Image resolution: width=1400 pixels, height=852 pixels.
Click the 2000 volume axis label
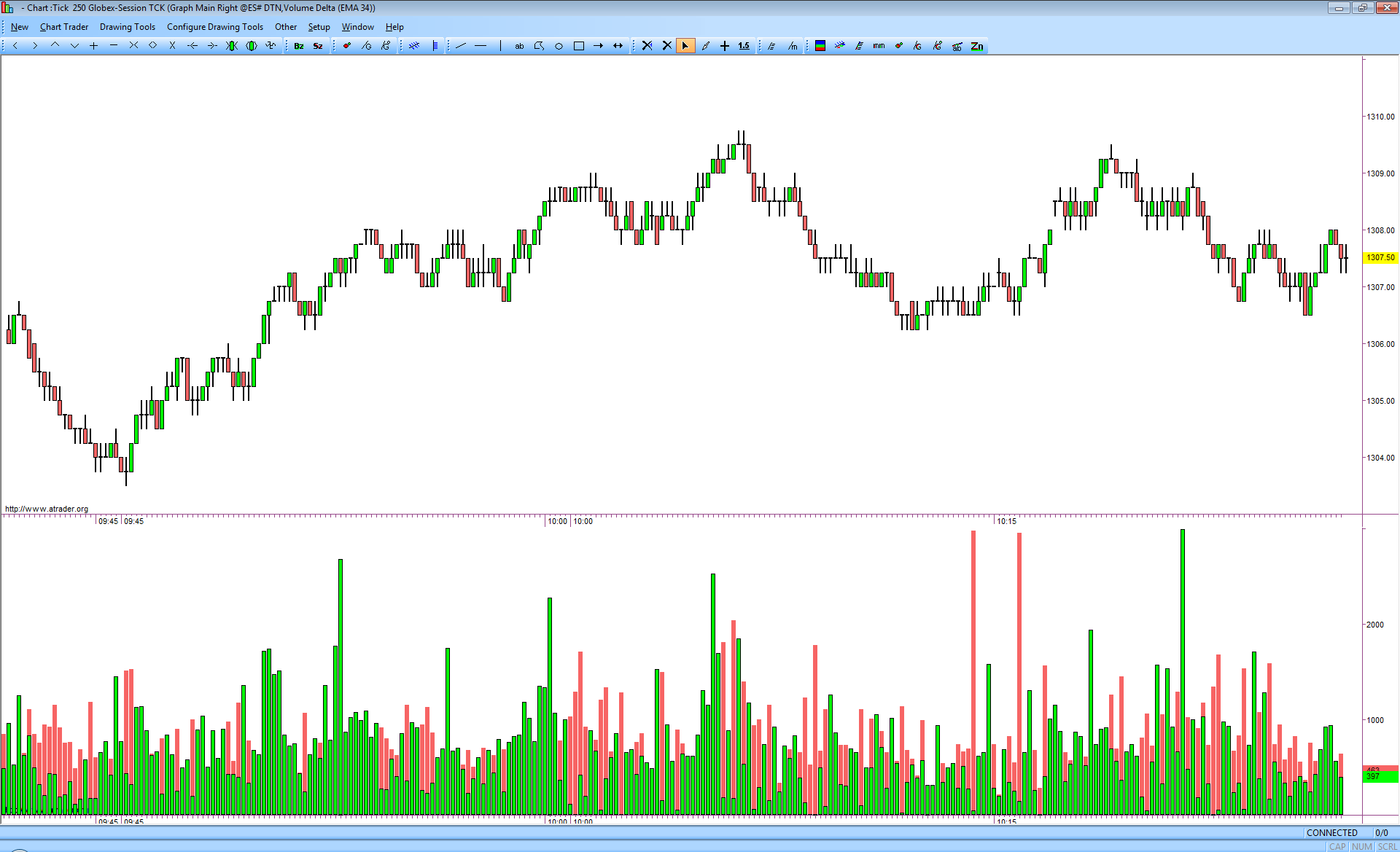coord(1375,625)
